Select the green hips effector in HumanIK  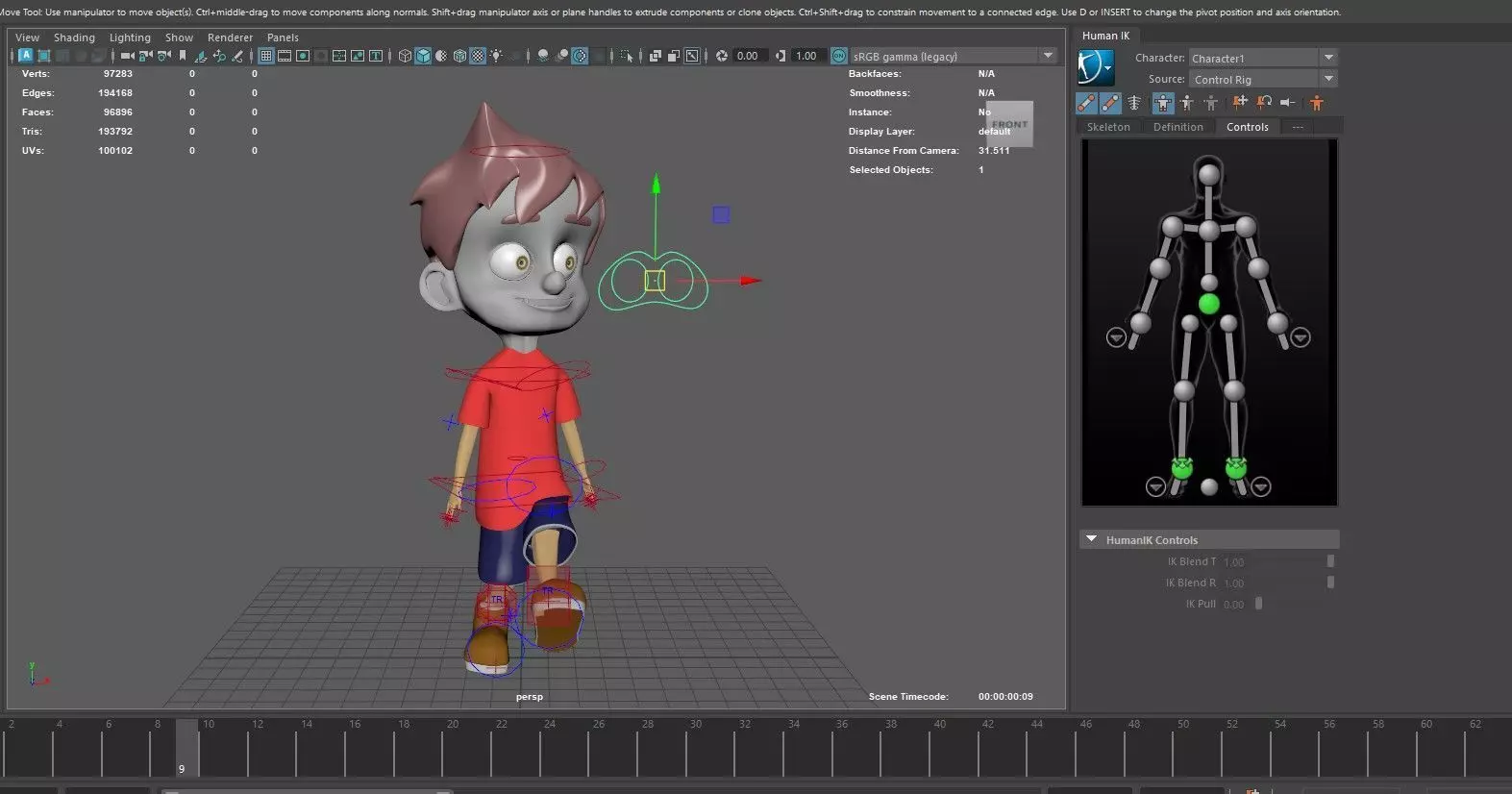(1209, 304)
